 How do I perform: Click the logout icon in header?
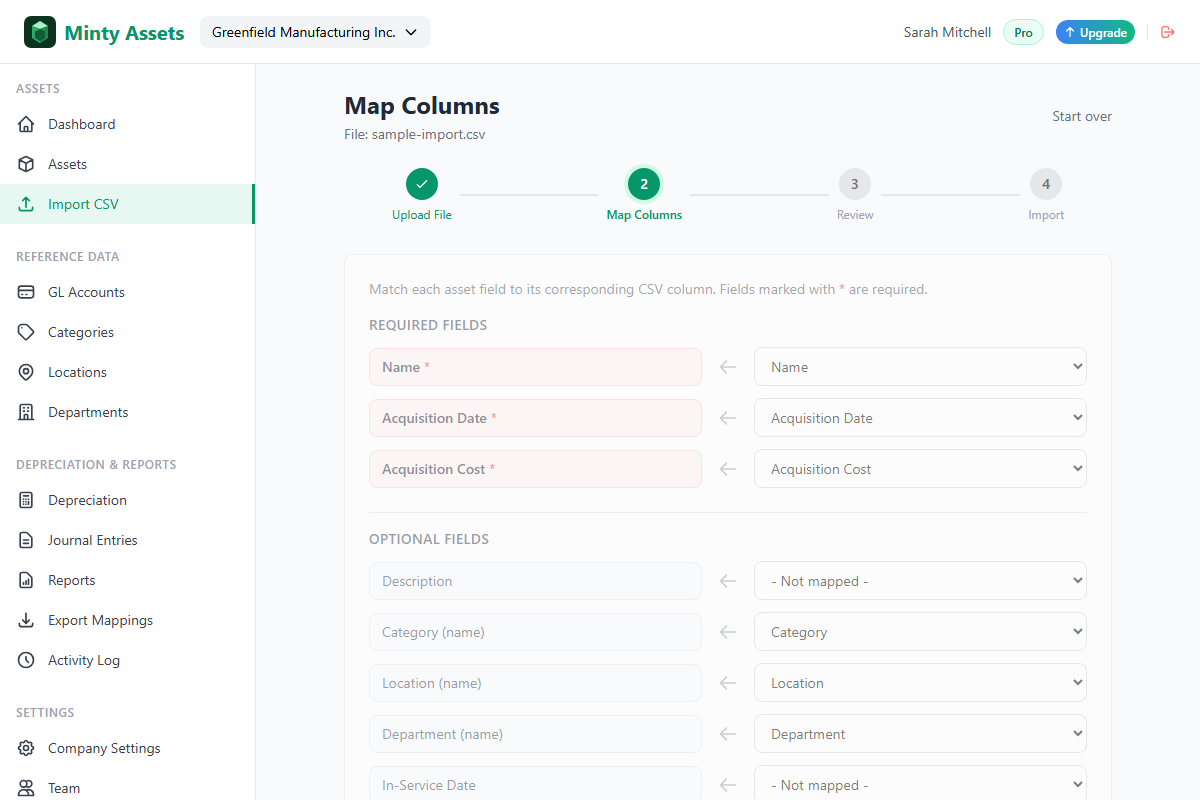(1167, 32)
